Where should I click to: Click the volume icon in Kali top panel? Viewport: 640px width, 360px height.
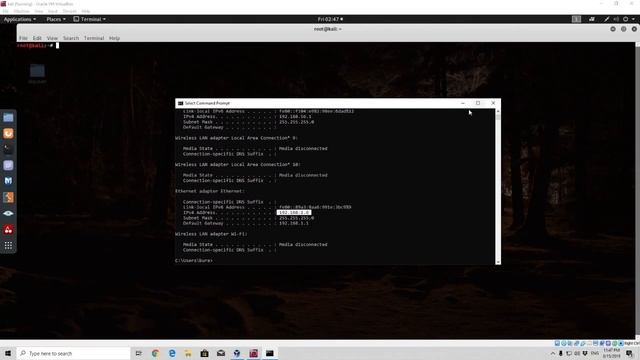[616, 19]
